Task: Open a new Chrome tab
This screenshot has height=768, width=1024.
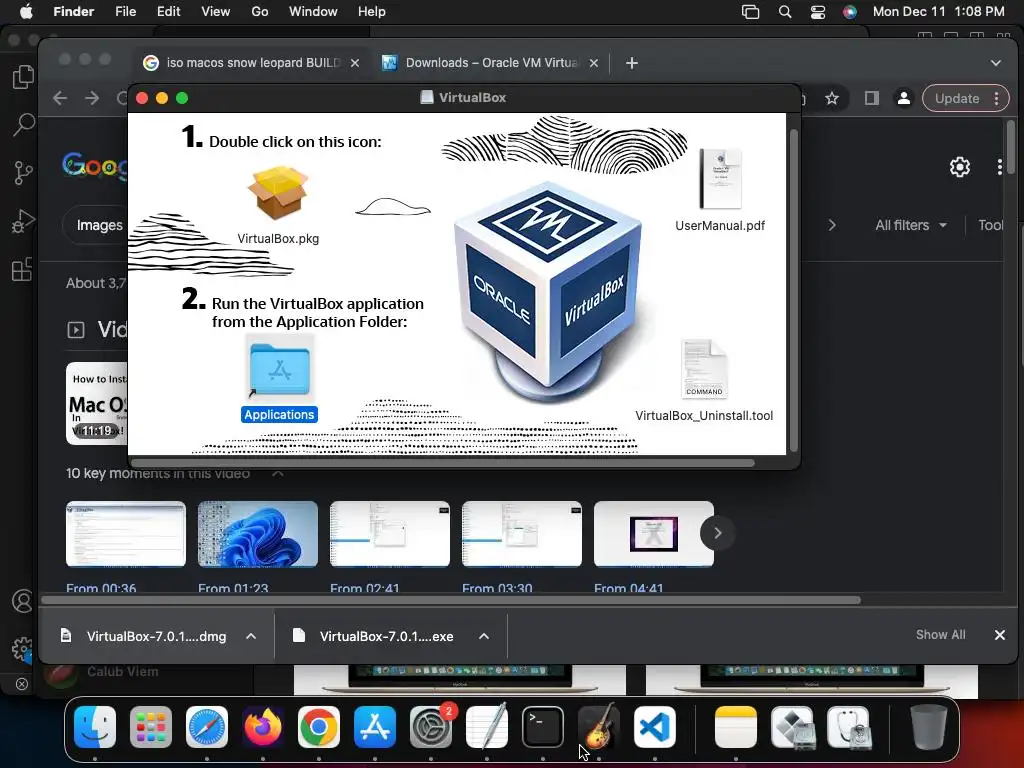Action: pyautogui.click(x=632, y=63)
